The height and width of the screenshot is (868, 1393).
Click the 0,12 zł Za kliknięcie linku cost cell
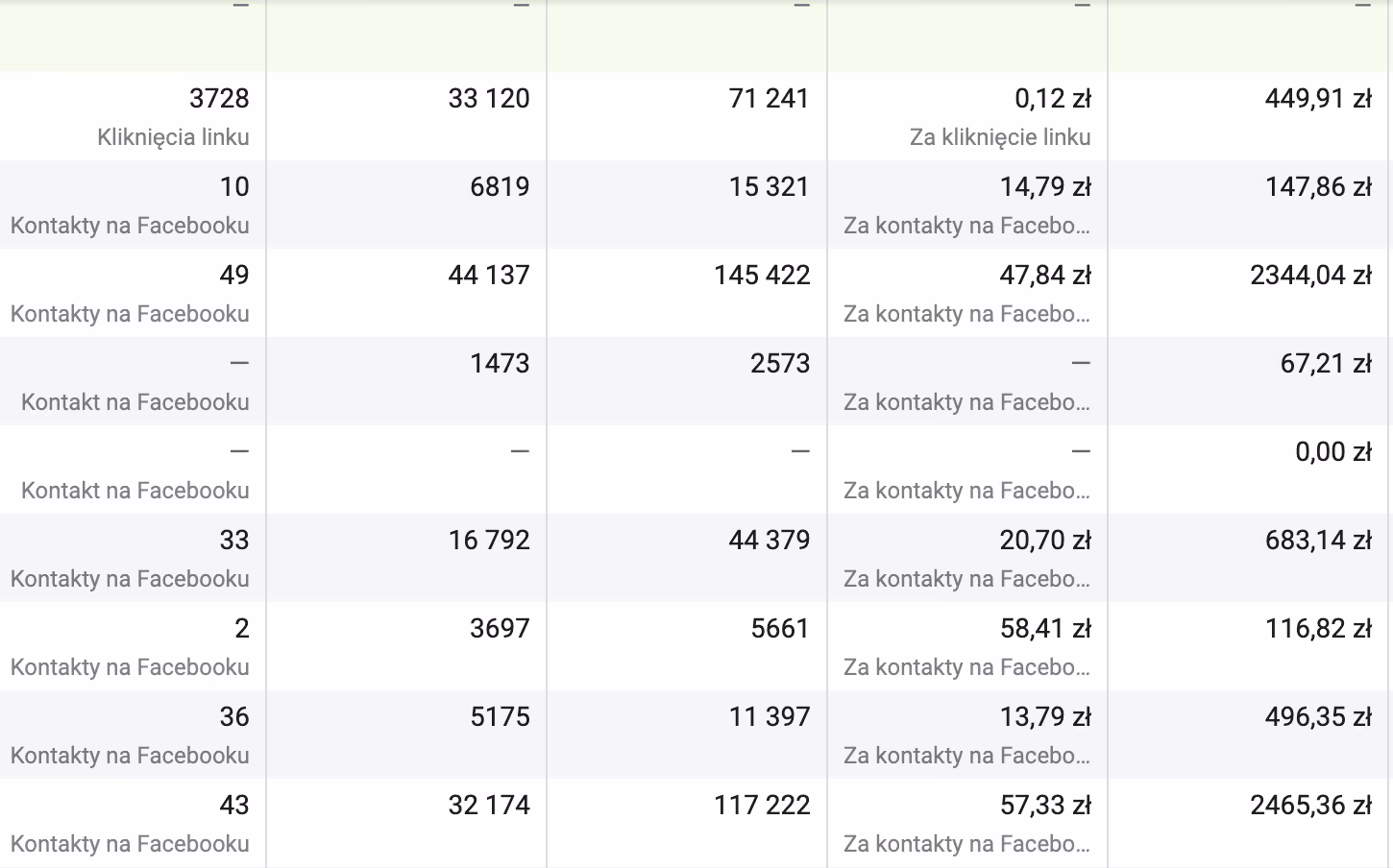coord(967,116)
